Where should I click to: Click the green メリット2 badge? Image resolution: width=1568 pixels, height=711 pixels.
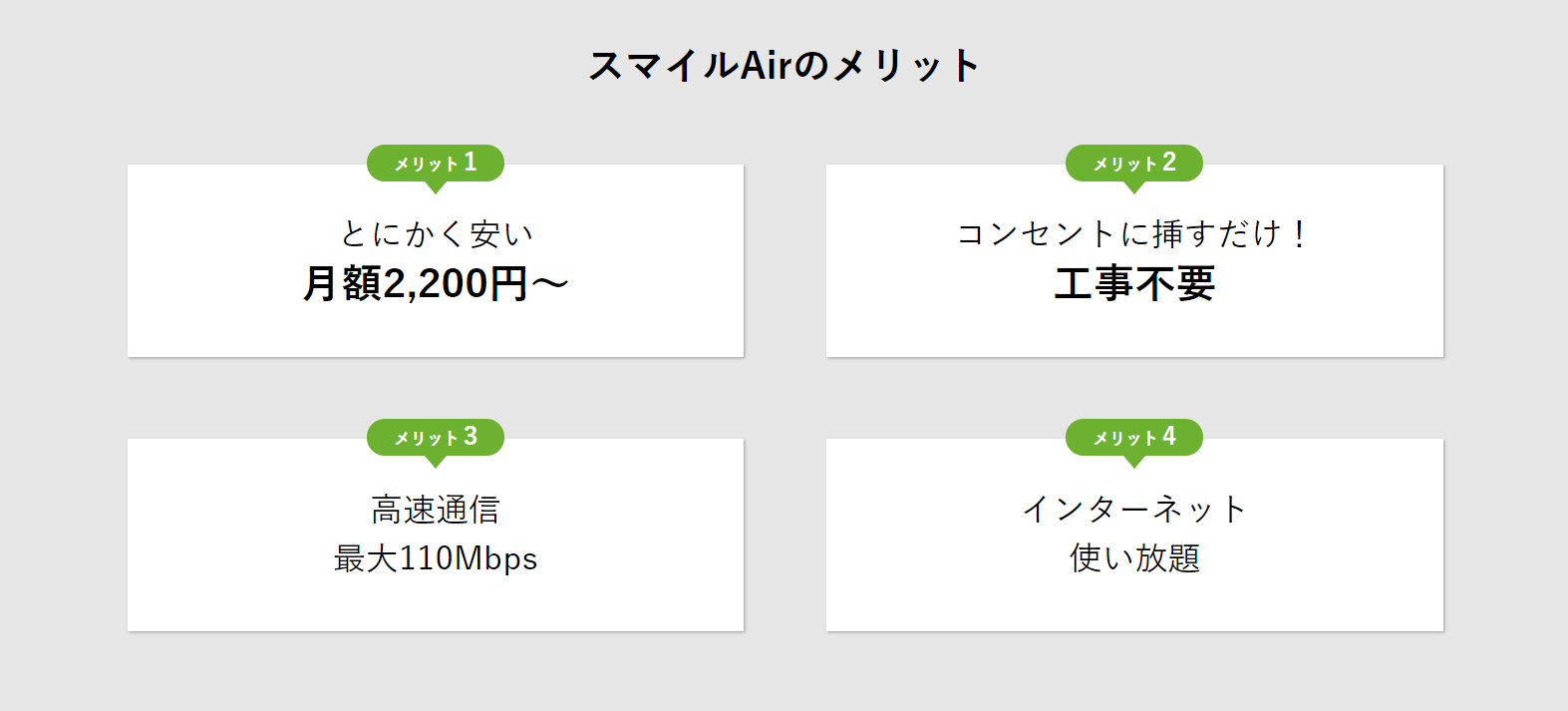click(1134, 164)
